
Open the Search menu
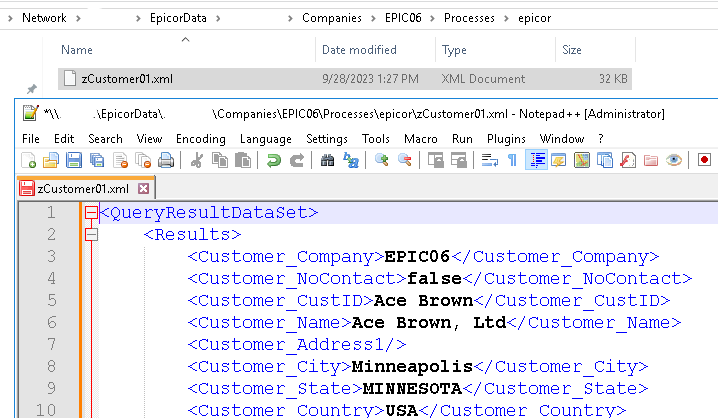click(105, 139)
